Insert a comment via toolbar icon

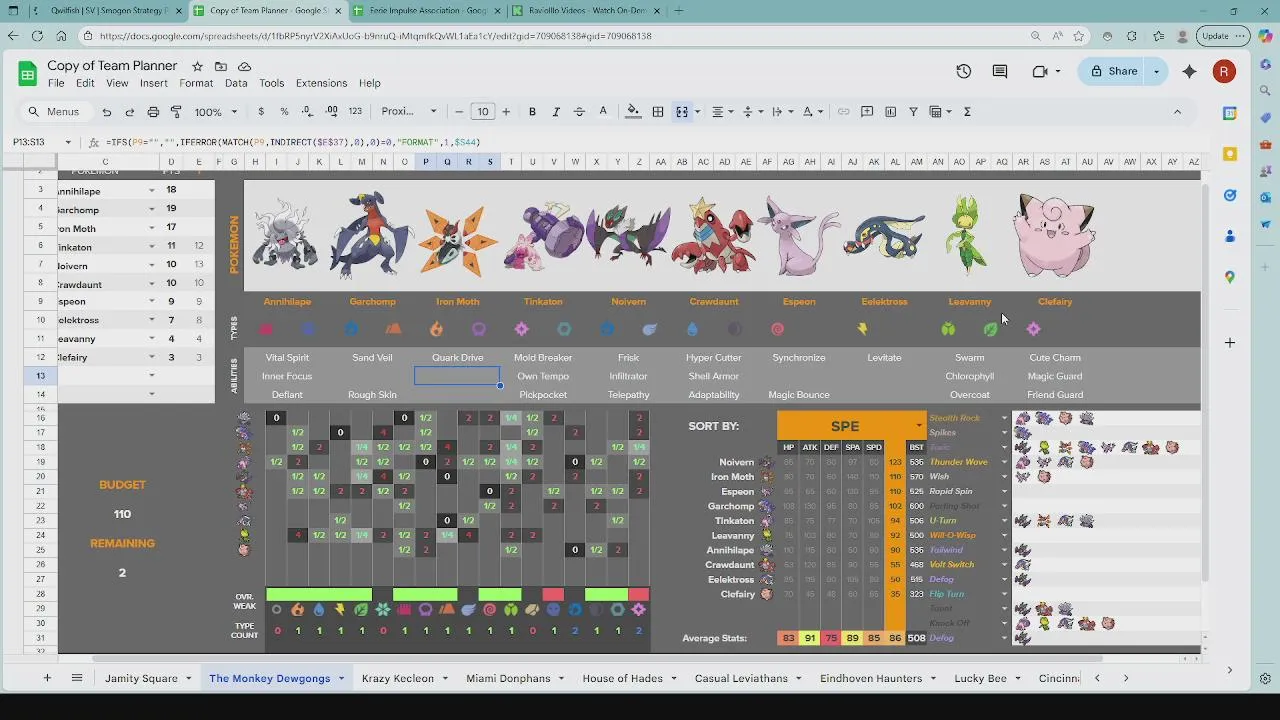coord(867,112)
